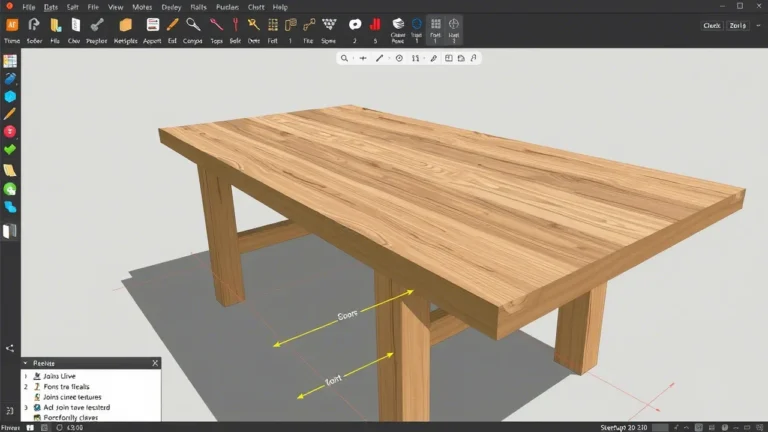
Task: Select the 'Sober' arrow tool
Action: [x=34, y=25]
